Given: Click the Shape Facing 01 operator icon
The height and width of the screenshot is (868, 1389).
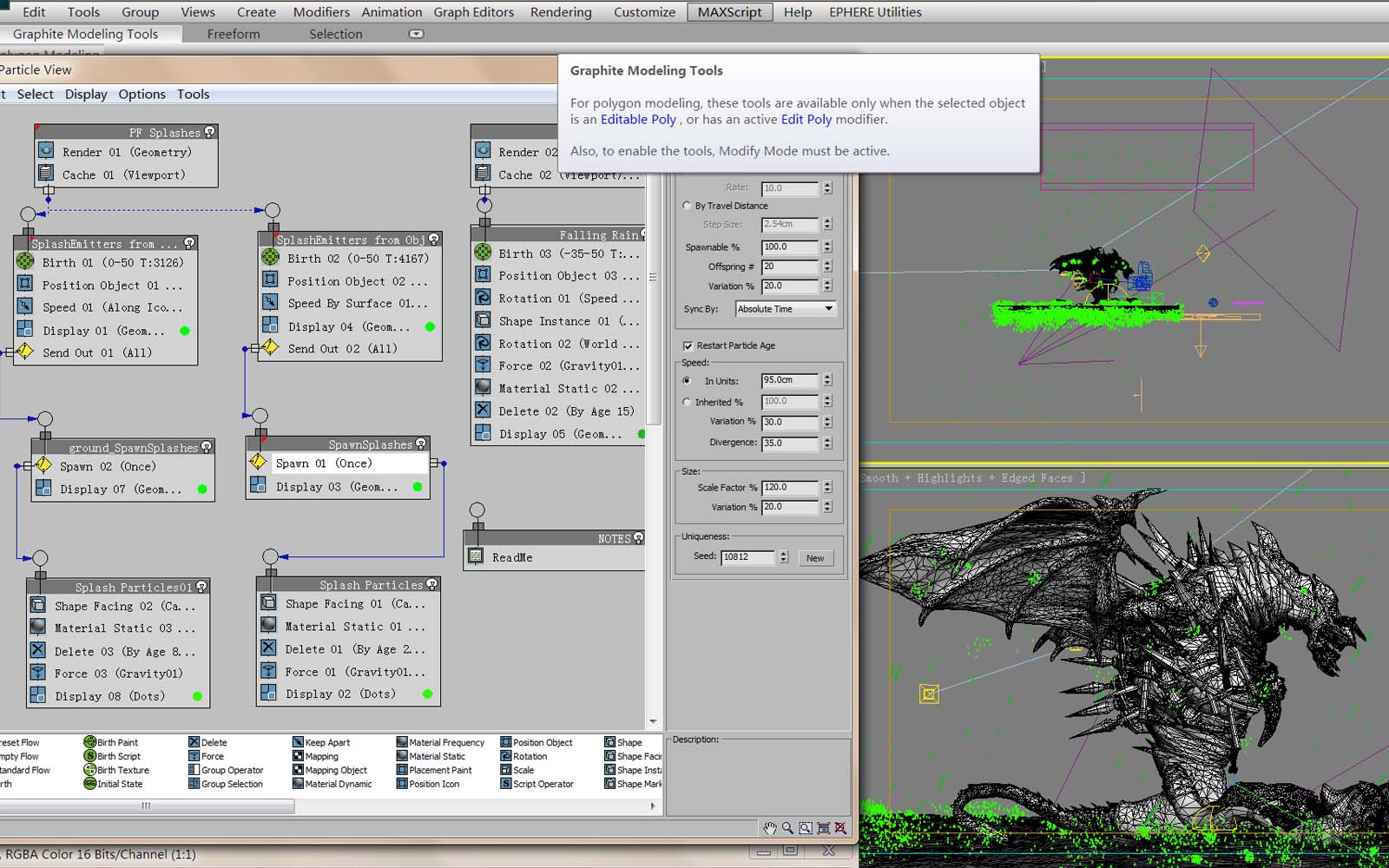Looking at the screenshot, I should point(269,602).
